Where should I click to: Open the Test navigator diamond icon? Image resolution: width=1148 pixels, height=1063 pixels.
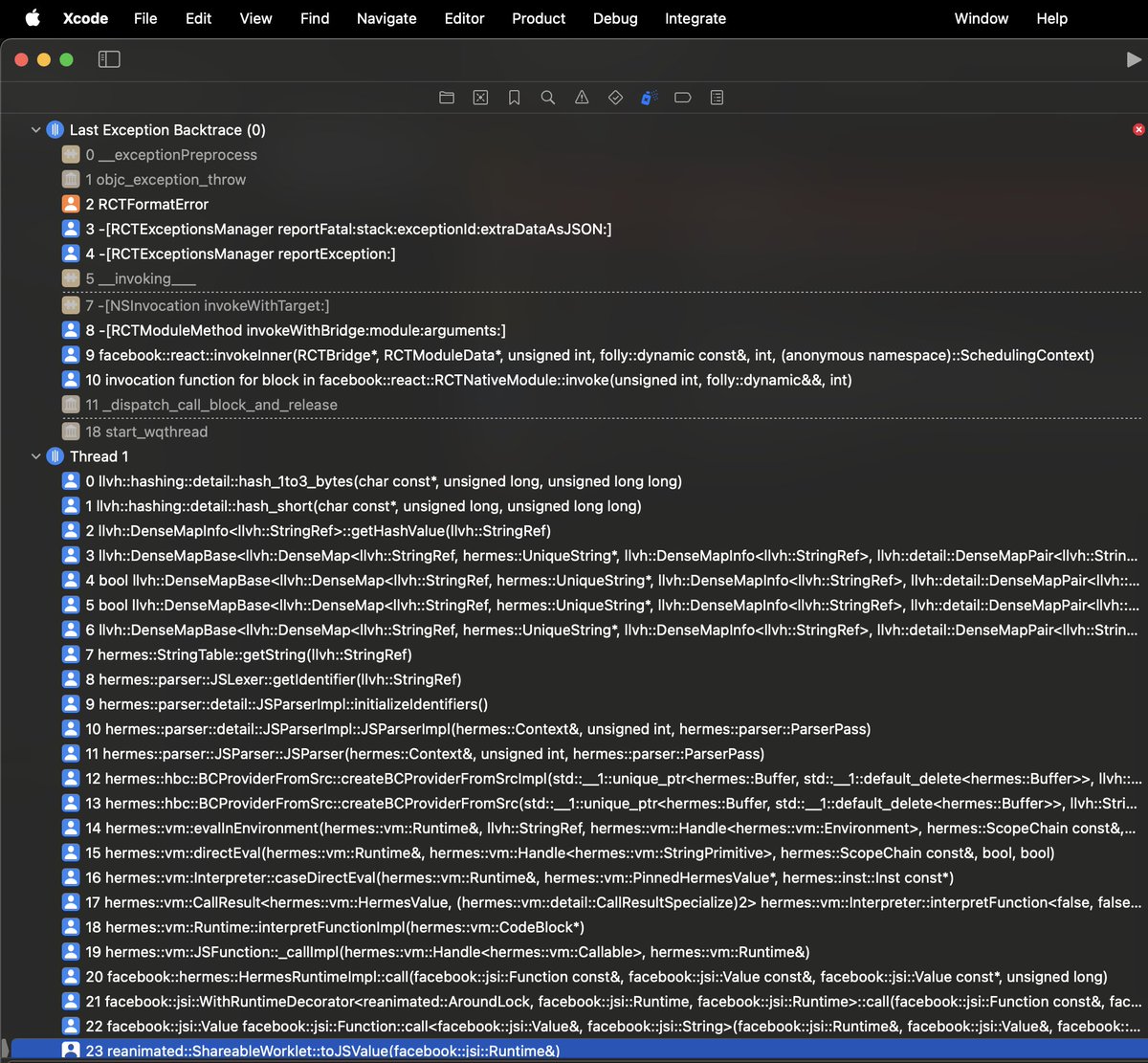click(x=615, y=98)
